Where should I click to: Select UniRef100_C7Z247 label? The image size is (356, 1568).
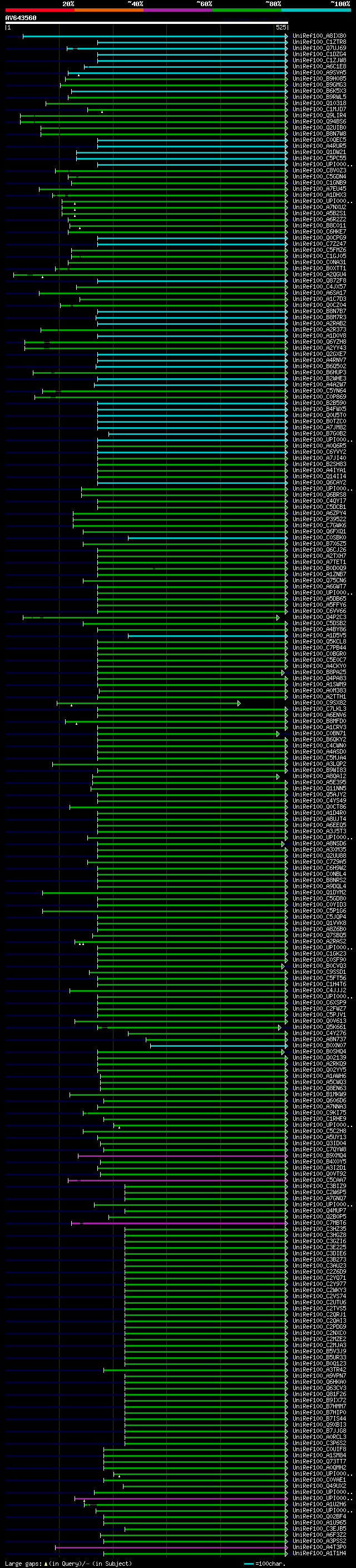[319, 245]
